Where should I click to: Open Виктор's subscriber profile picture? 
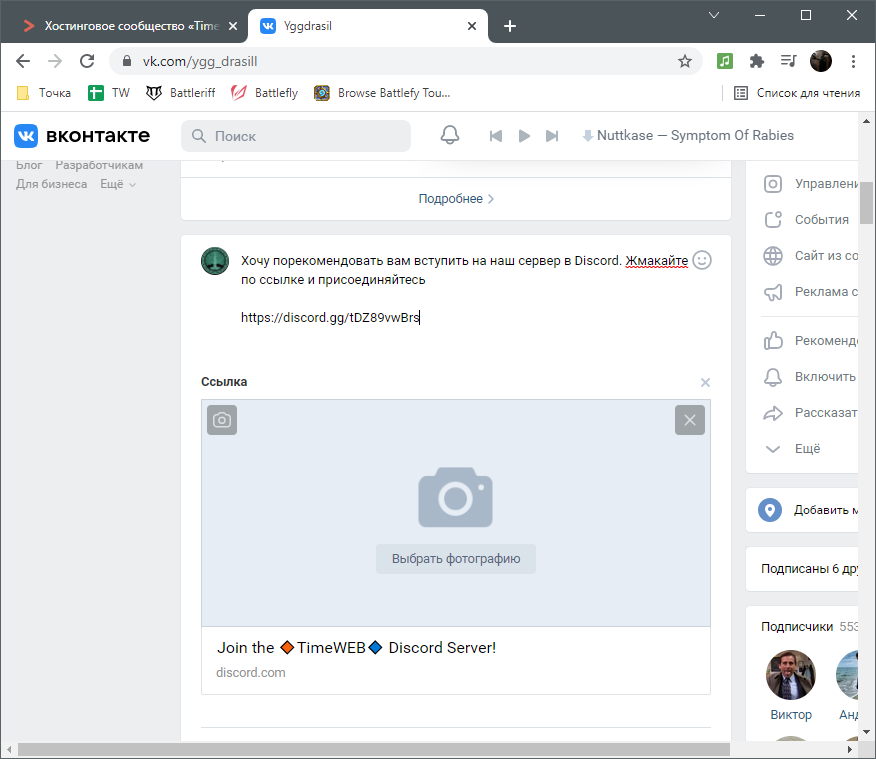click(x=790, y=675)
